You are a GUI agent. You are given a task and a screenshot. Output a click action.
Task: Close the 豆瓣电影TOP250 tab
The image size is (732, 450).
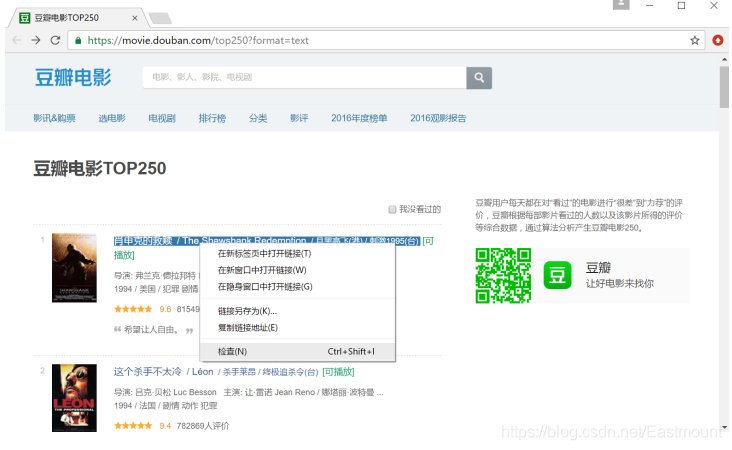click(x=134, y=18)
